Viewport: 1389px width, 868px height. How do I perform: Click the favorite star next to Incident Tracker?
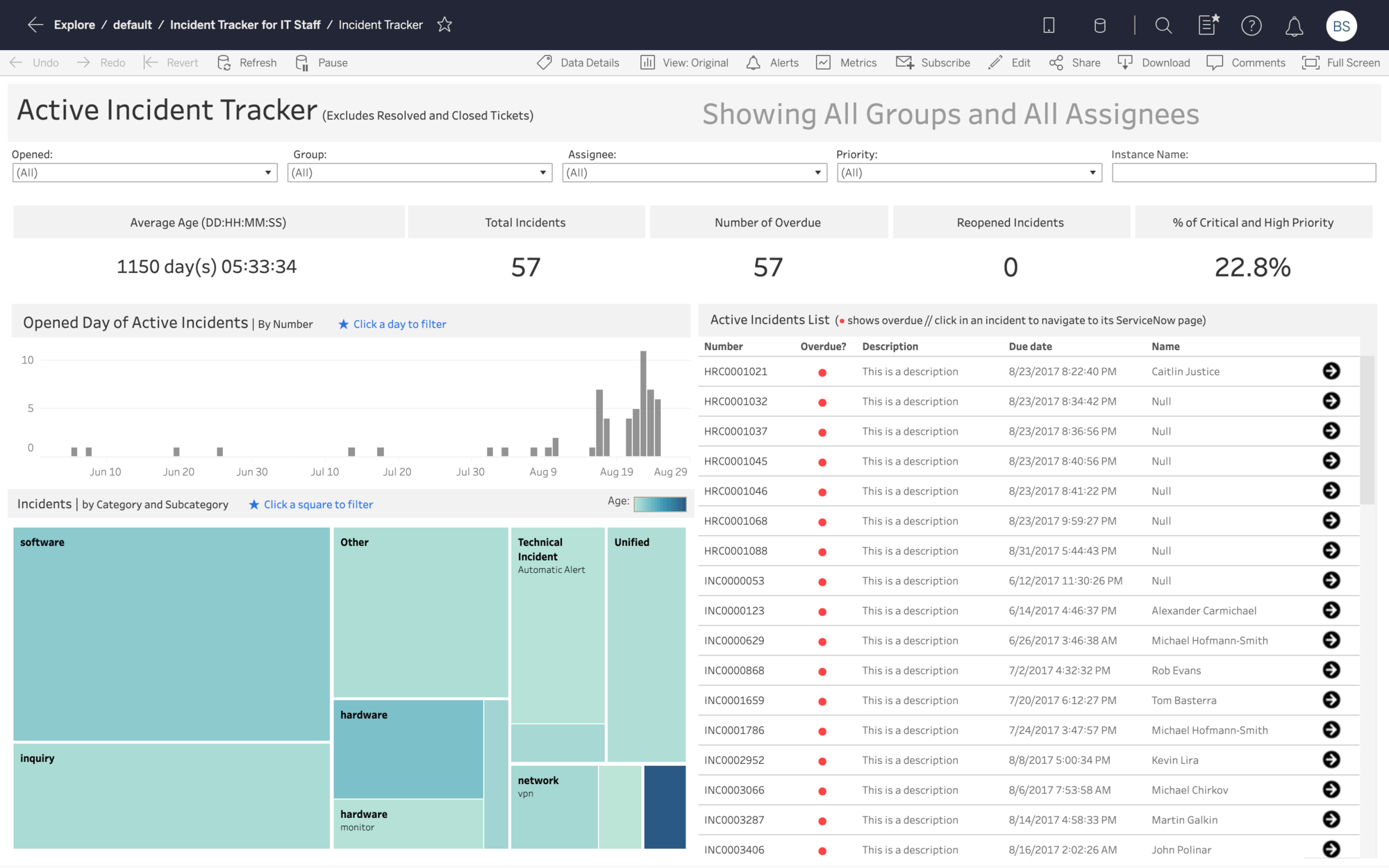(444, 25)
